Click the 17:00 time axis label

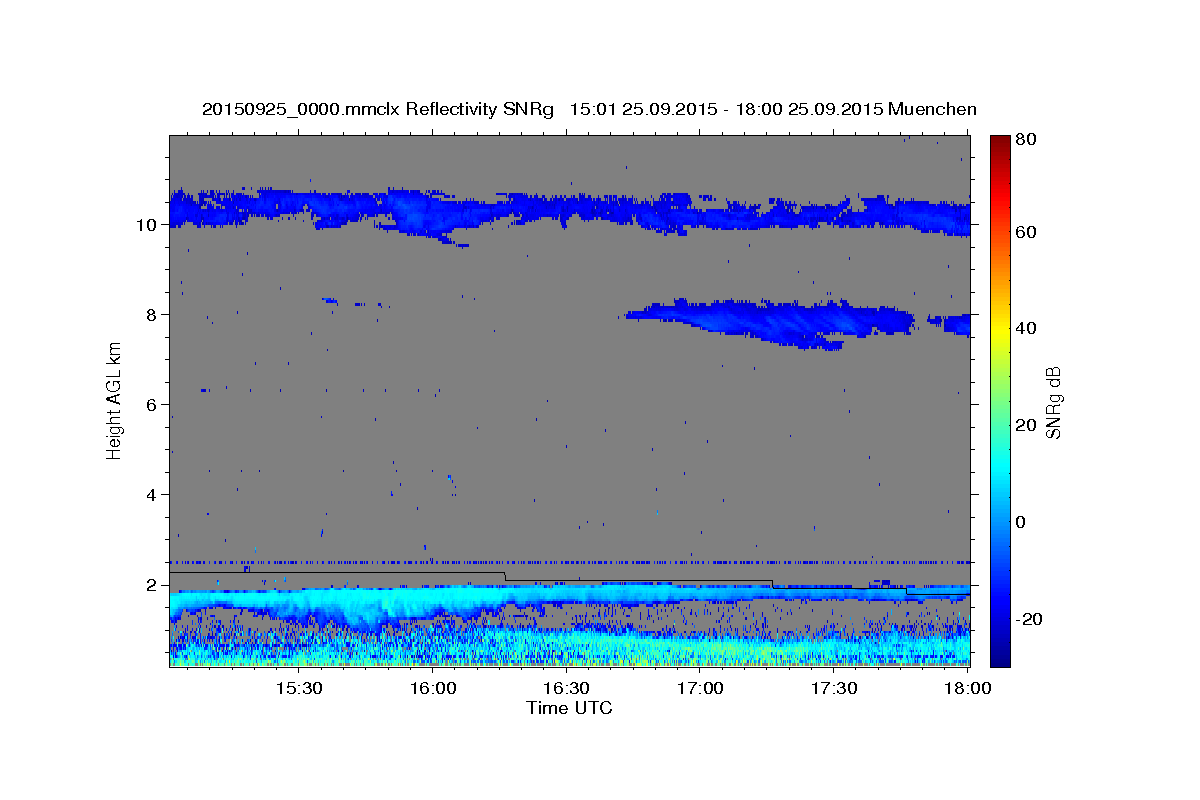click(x=700, y=688)
